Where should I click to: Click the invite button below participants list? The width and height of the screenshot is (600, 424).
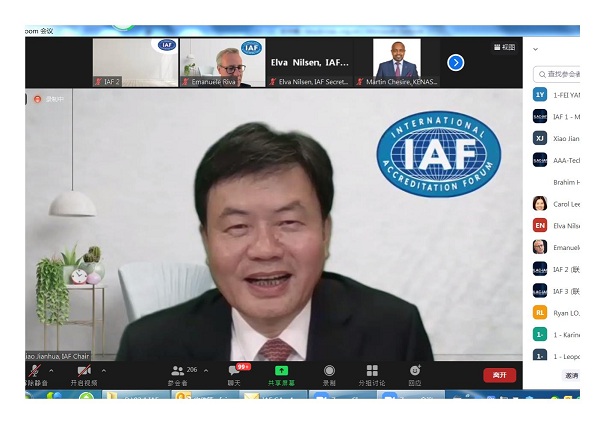point(571,376)
